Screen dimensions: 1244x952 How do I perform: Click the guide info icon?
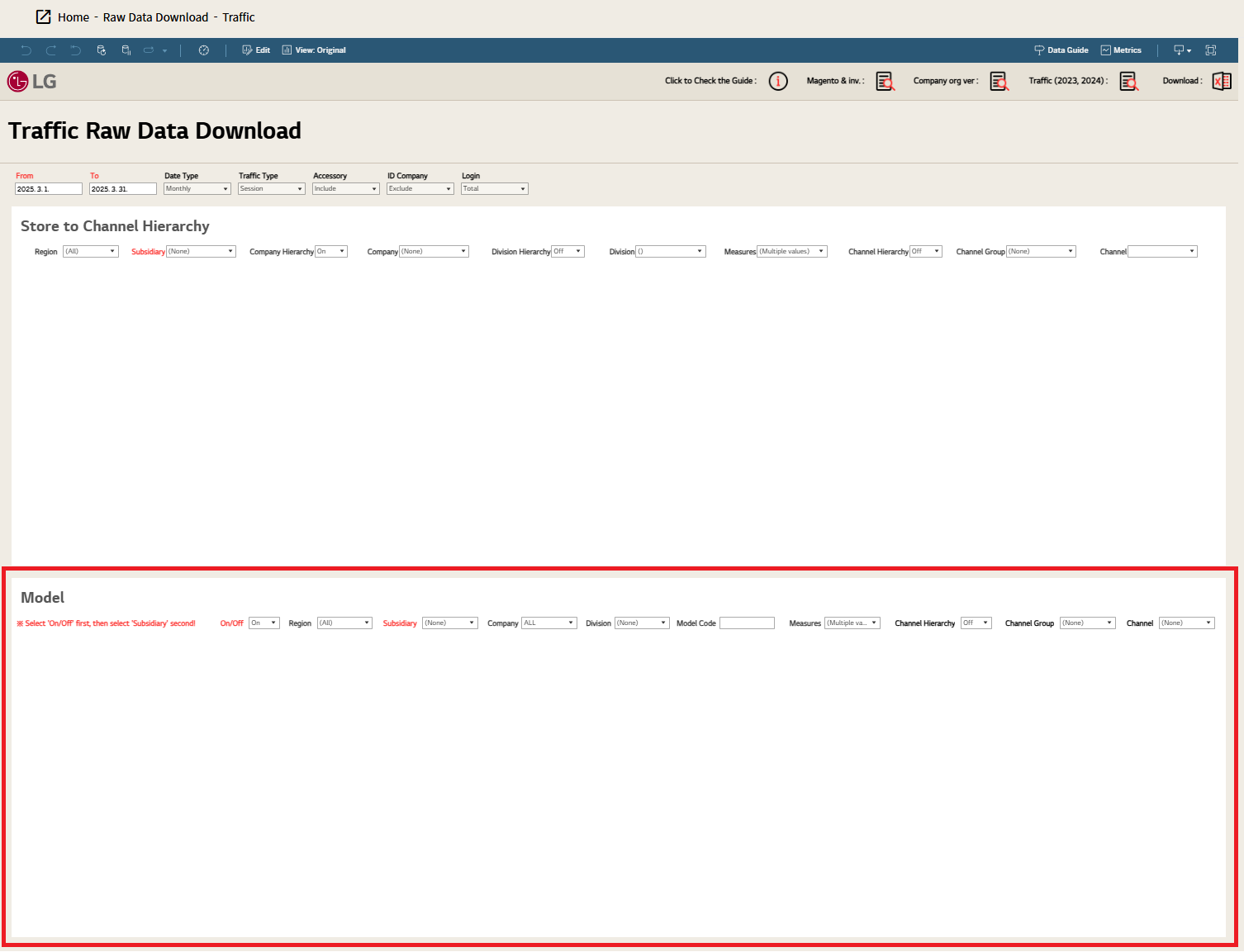click(778, 81)
